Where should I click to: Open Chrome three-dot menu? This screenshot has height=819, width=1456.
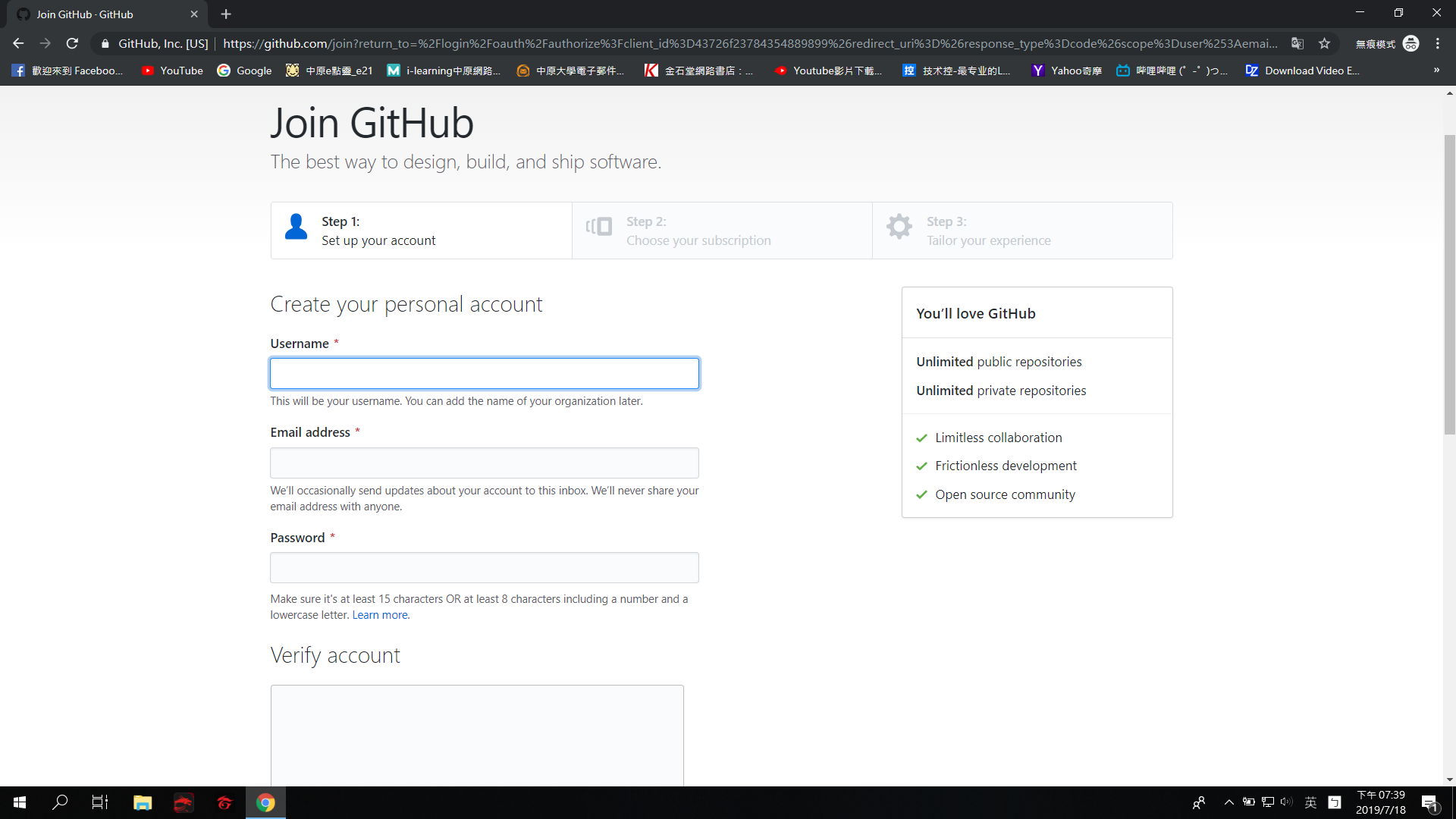coord(1437,43)
